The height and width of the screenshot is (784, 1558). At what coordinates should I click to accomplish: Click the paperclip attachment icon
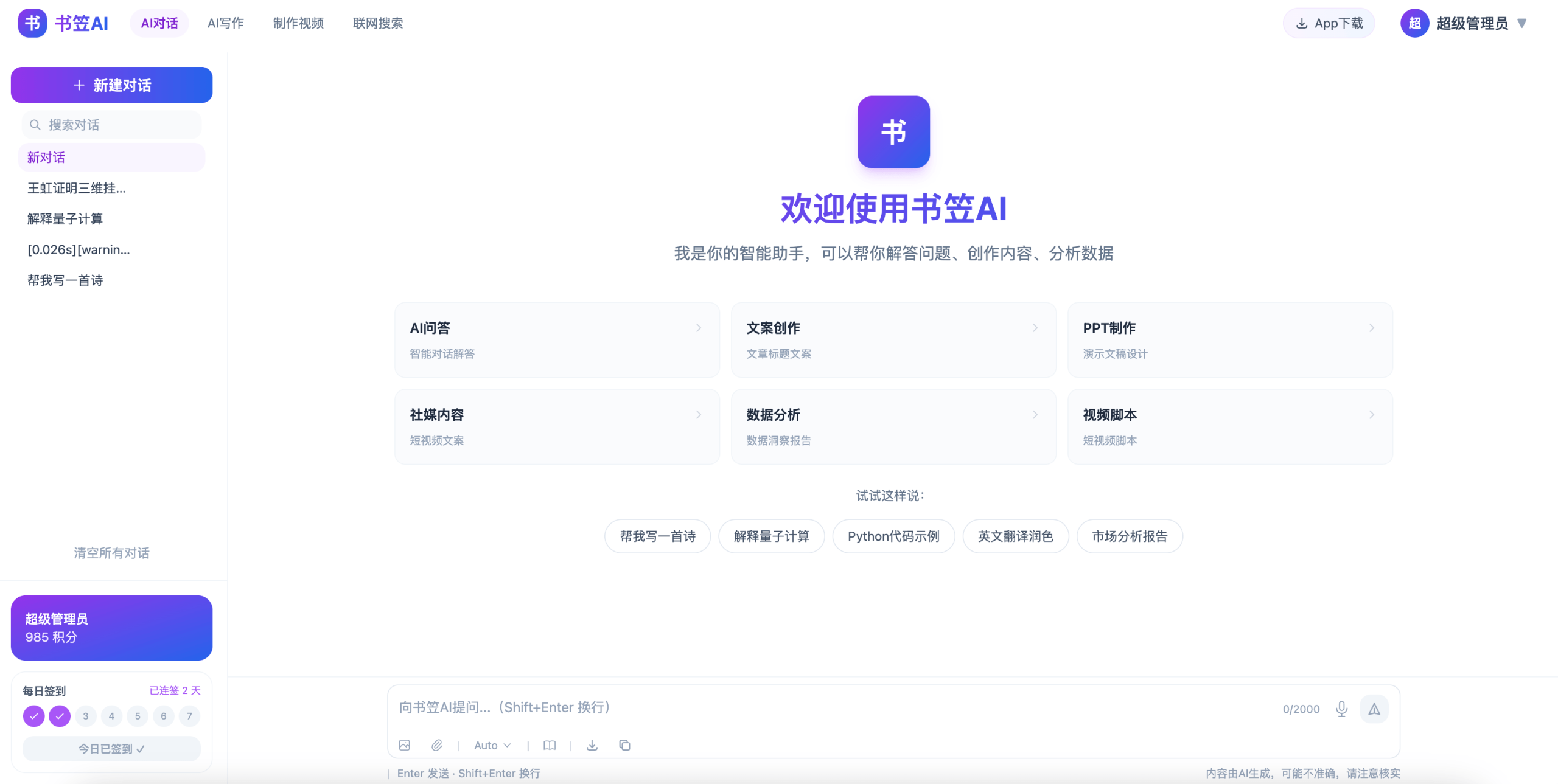(x=437, y=745)
